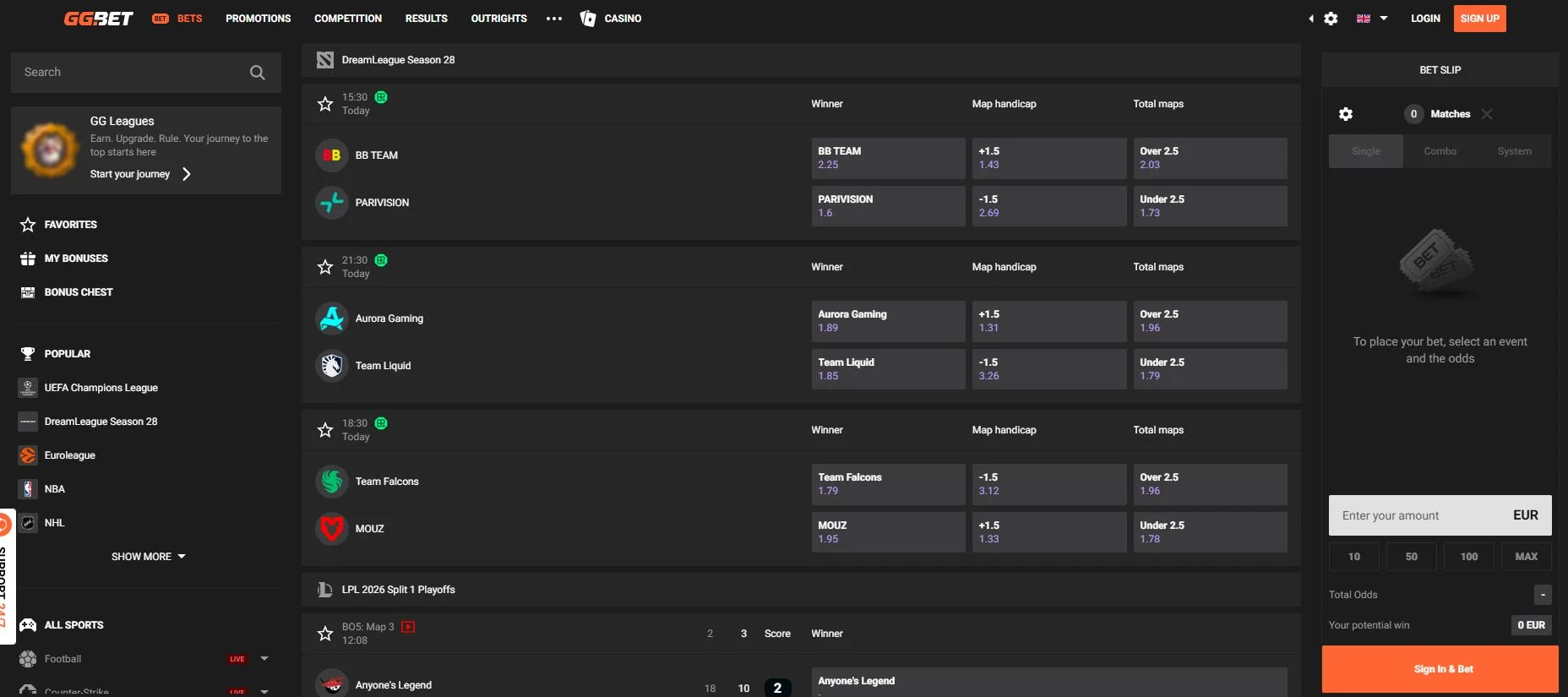Click the Sign Up button

(1480, 19)
